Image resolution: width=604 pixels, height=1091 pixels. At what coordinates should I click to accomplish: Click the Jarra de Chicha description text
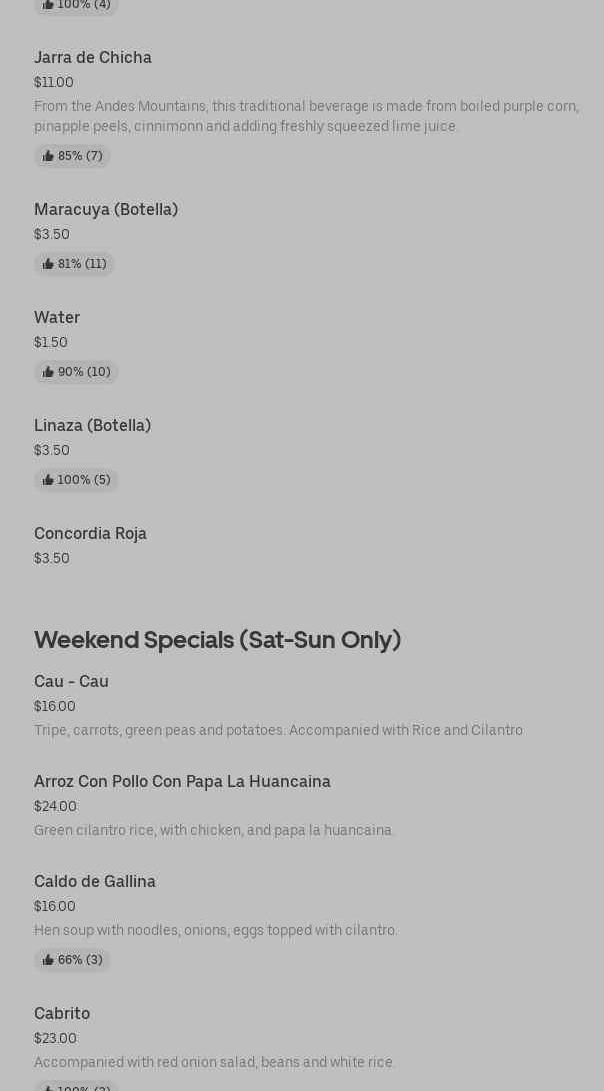[306, 116]
